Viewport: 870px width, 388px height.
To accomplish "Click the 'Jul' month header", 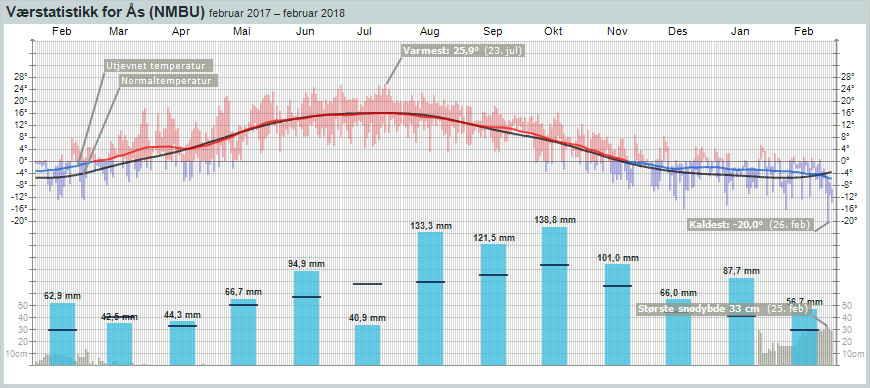I will [364, 32].
